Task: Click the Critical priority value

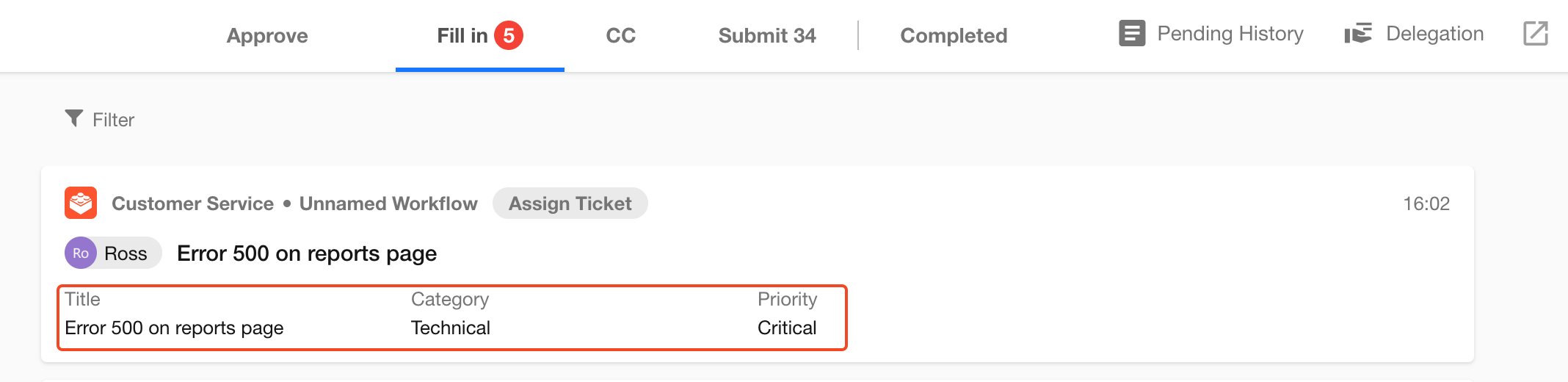Action: click(787, 328)
